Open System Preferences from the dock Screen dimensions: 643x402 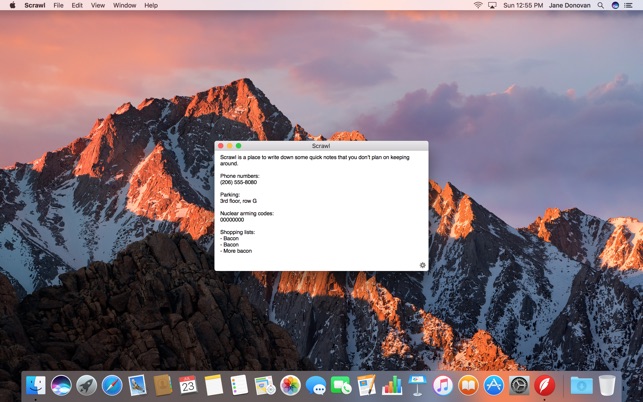(x=519, y=385)
